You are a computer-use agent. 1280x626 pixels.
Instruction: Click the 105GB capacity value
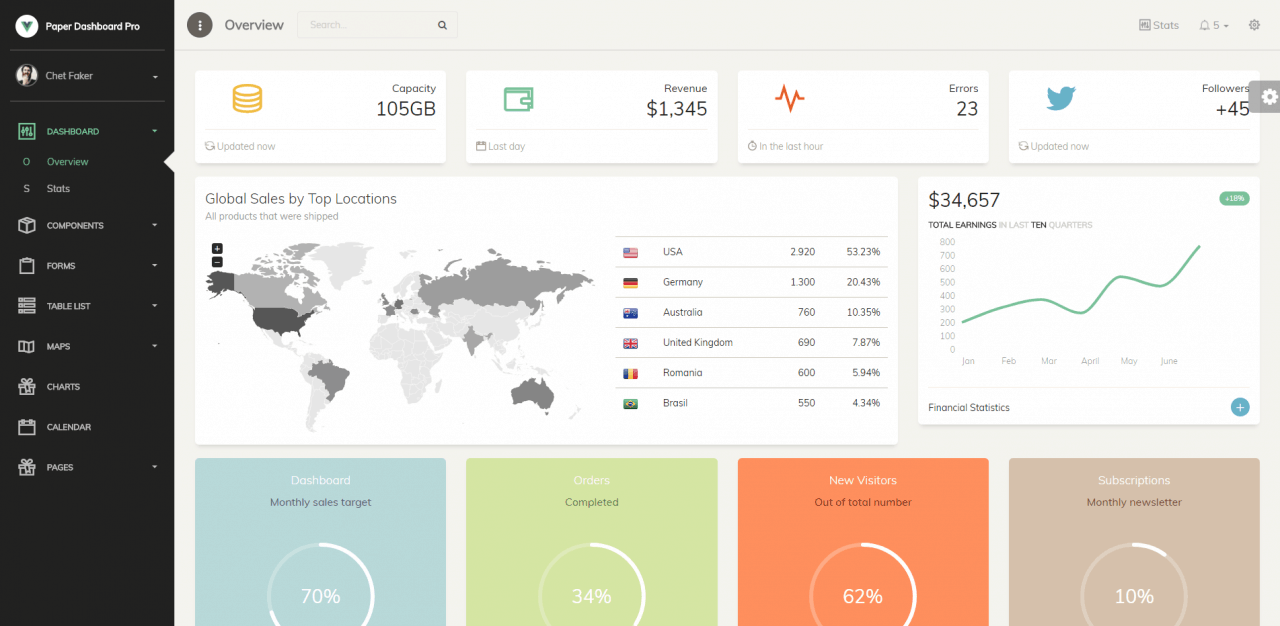click(x=406, y=109)
